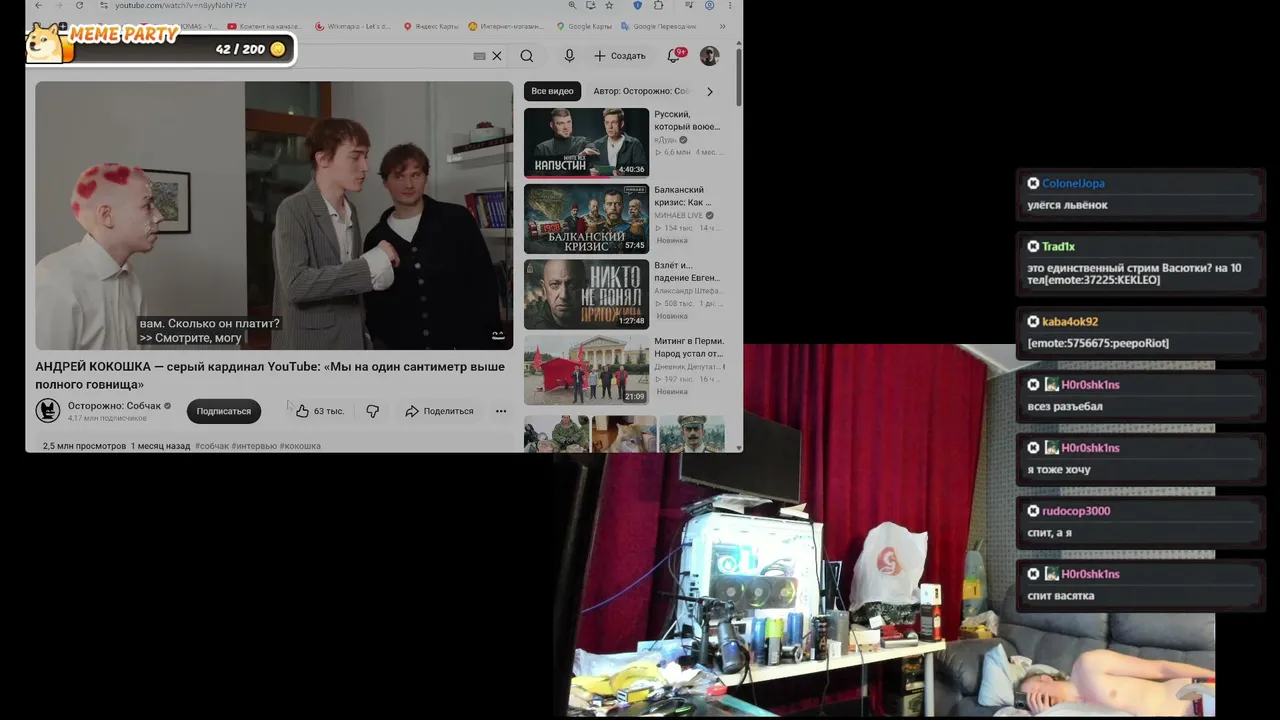Click the kaba4ok92 username in chat
Image resolution: width=1280 pixels, height=720 pixels.
tap(1070, 321)
